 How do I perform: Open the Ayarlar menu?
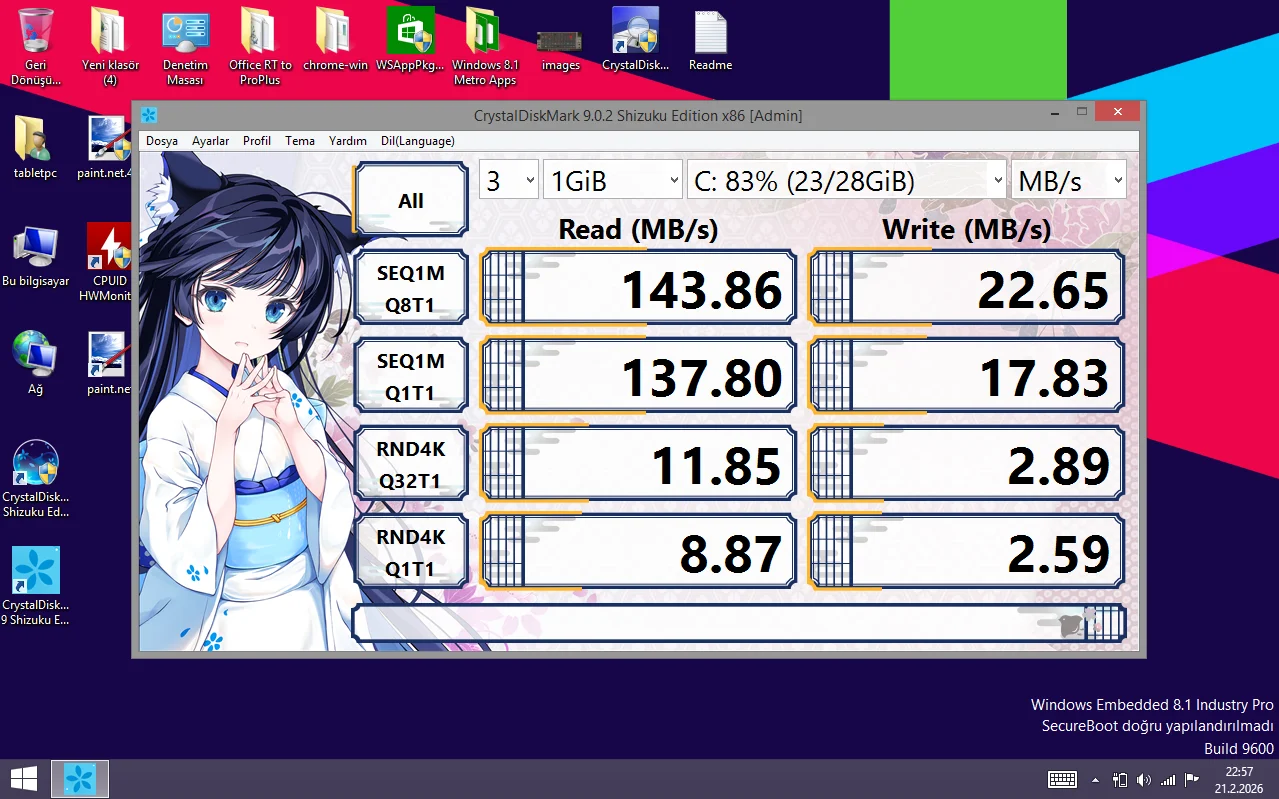tap(211, 141)
